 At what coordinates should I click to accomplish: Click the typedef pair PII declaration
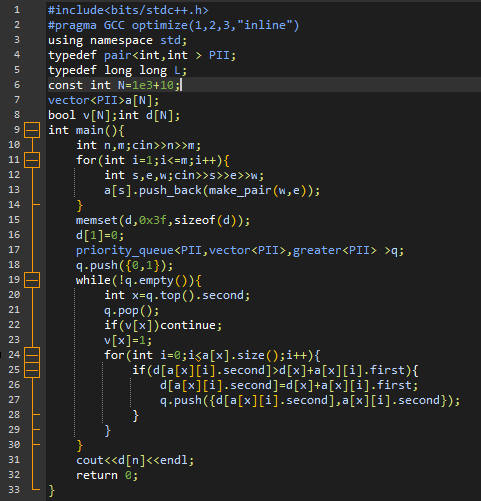142,55
